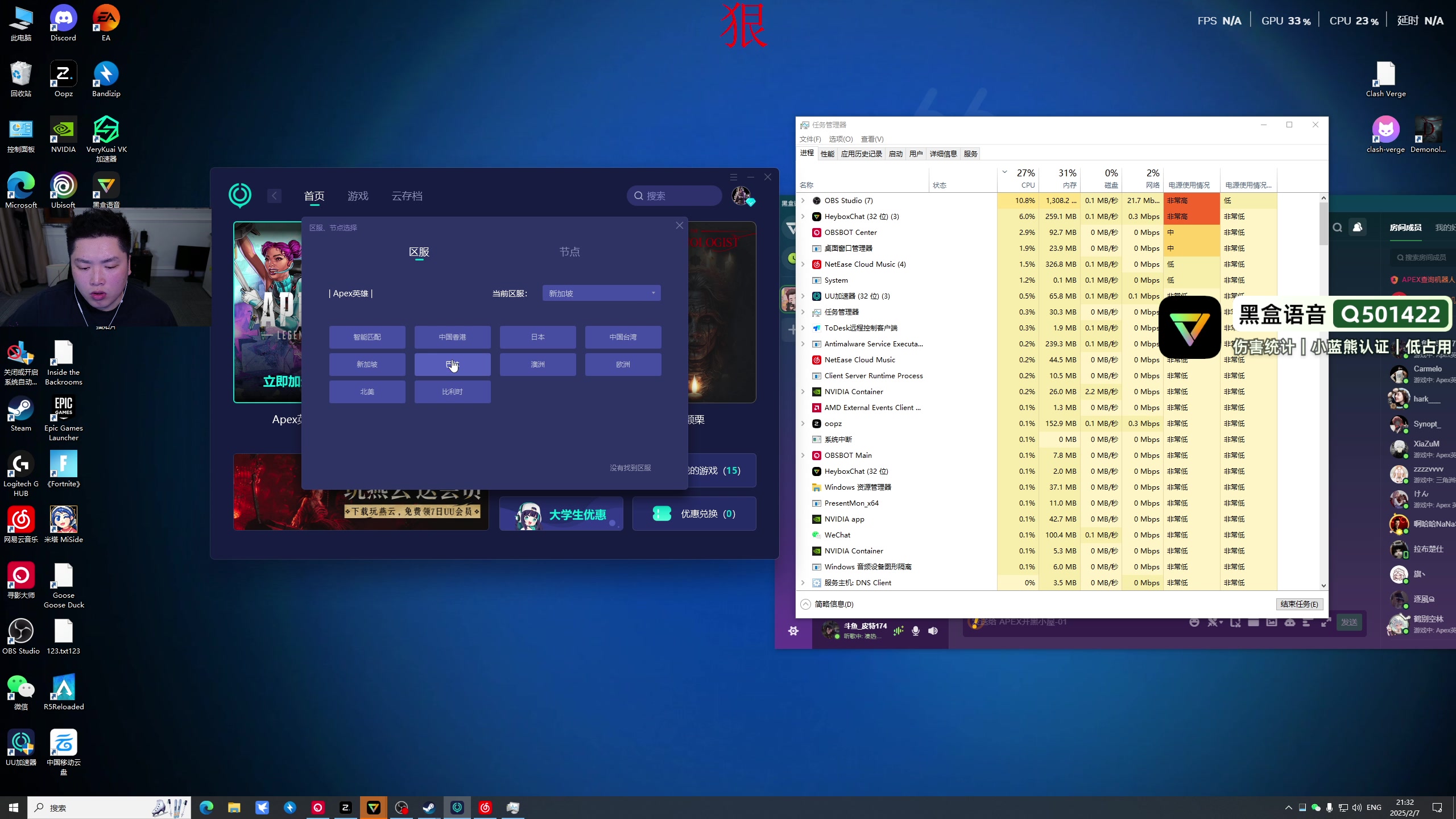Select 日本 region button

coord(537,337)
